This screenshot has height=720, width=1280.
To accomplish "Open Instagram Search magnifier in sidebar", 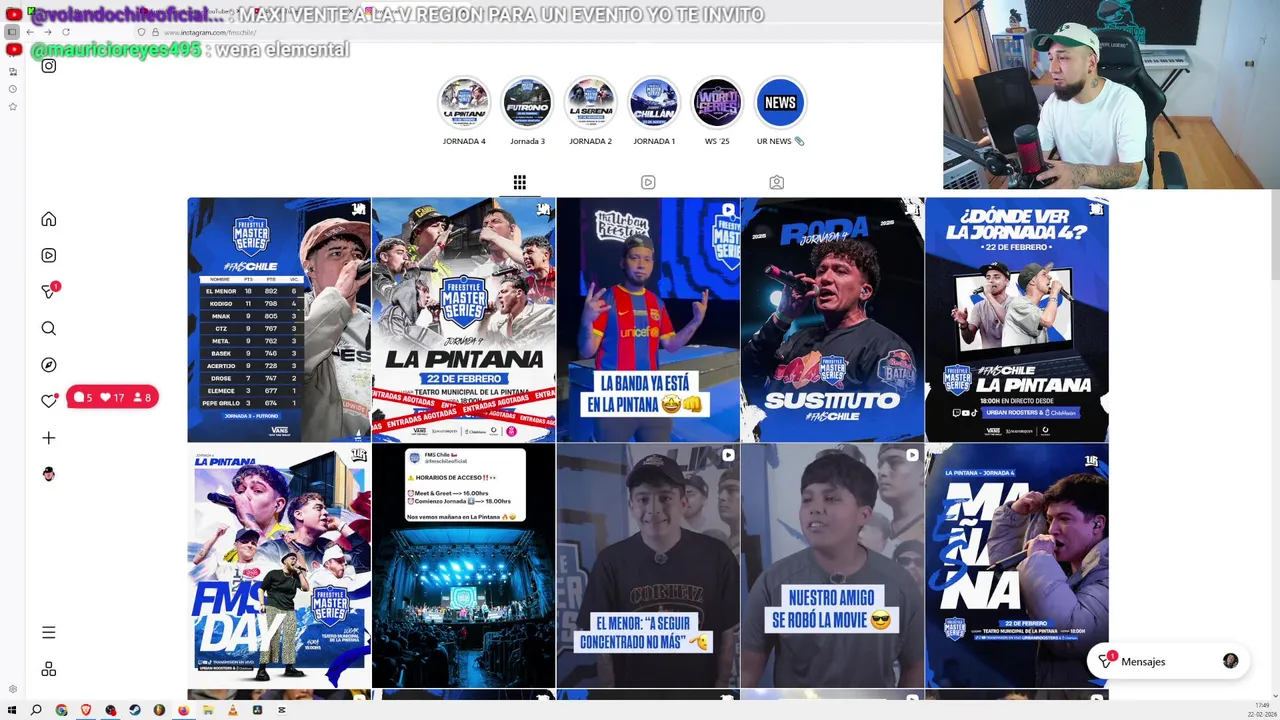I will pos(48,328).
